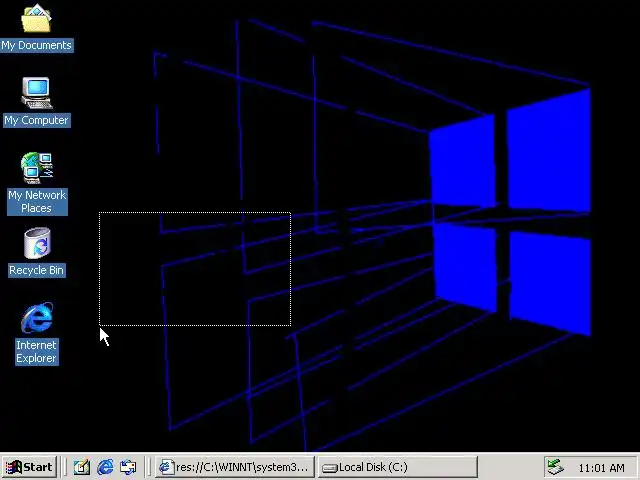Select the Internet Explorer desktop icon

pyautogui.click(x=37, y=318)
